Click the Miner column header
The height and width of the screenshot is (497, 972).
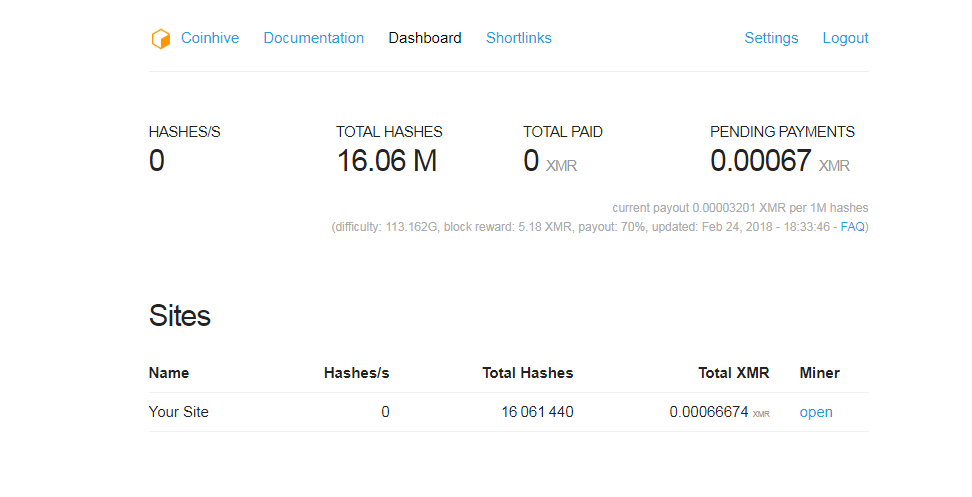(820, 373)
